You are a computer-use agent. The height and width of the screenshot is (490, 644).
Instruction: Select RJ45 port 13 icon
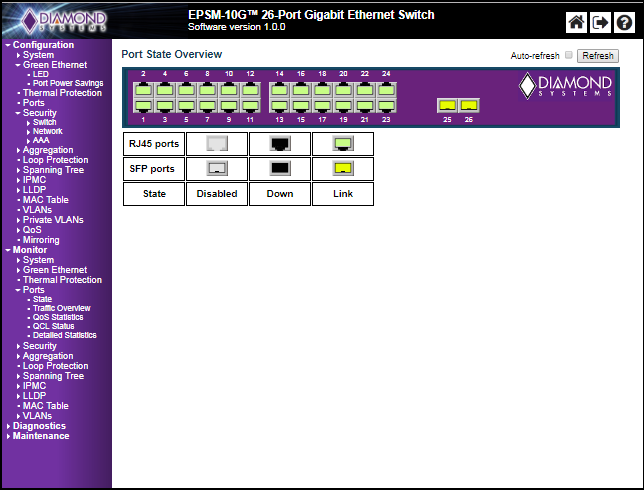tap(279, 105)
